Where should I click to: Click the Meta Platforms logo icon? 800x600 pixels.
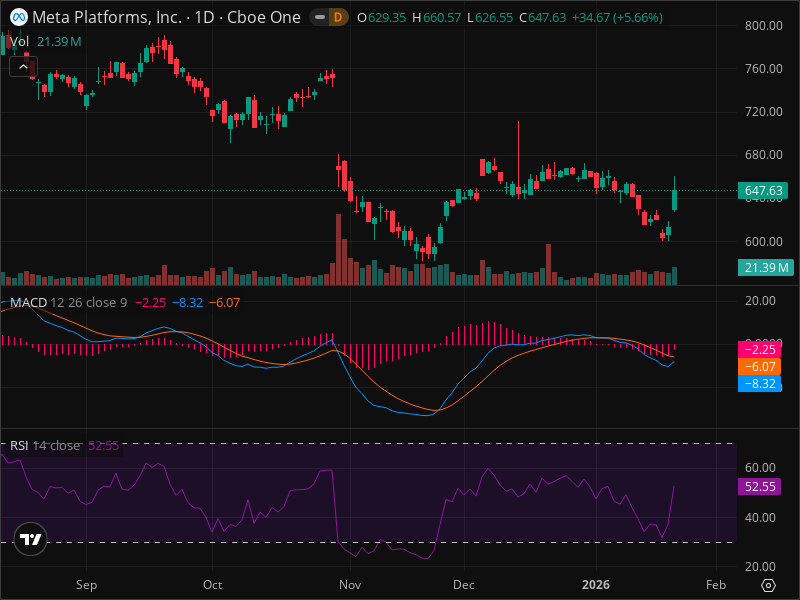click(19, 17)
